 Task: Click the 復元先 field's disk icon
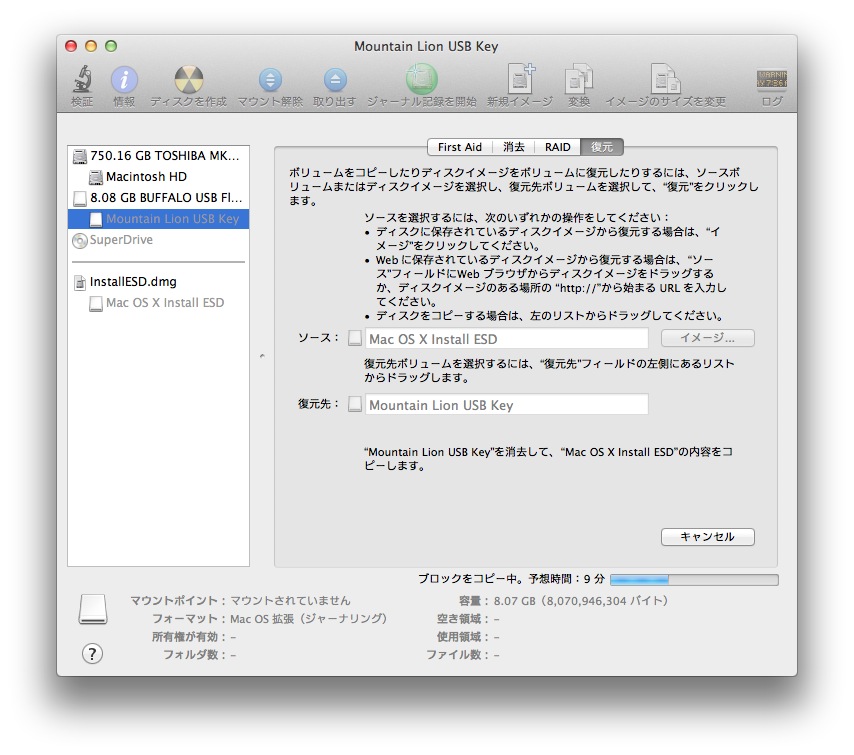[x=355, y=404]
